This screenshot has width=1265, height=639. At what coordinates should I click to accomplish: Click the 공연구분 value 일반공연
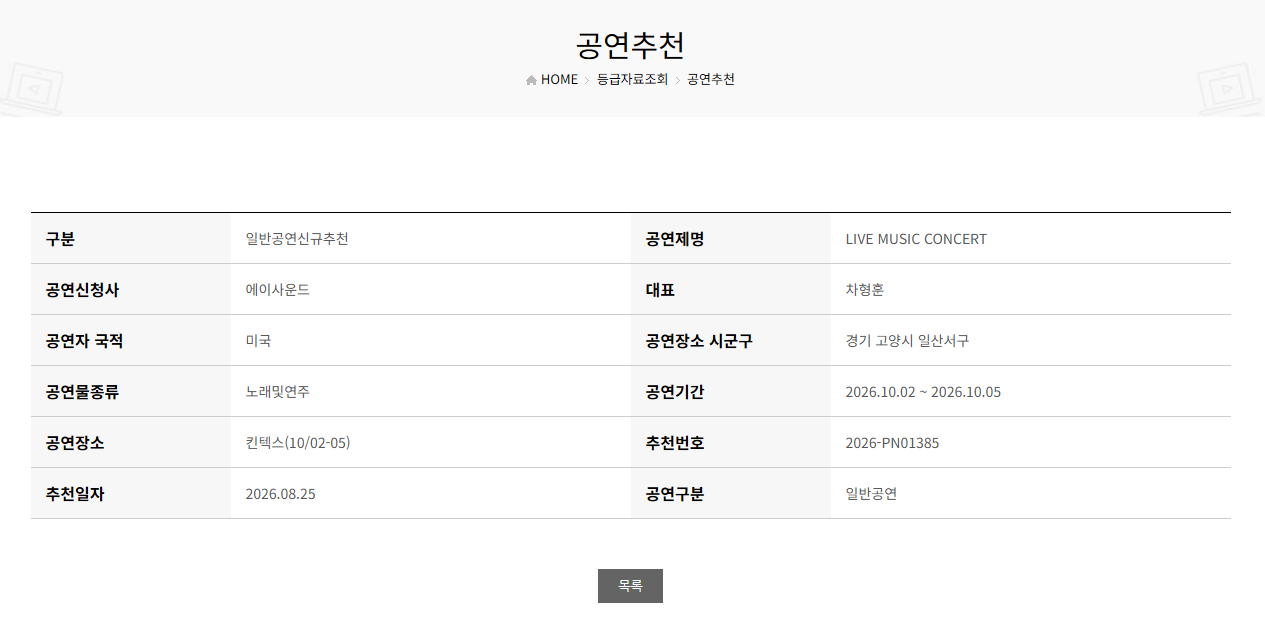871,494
